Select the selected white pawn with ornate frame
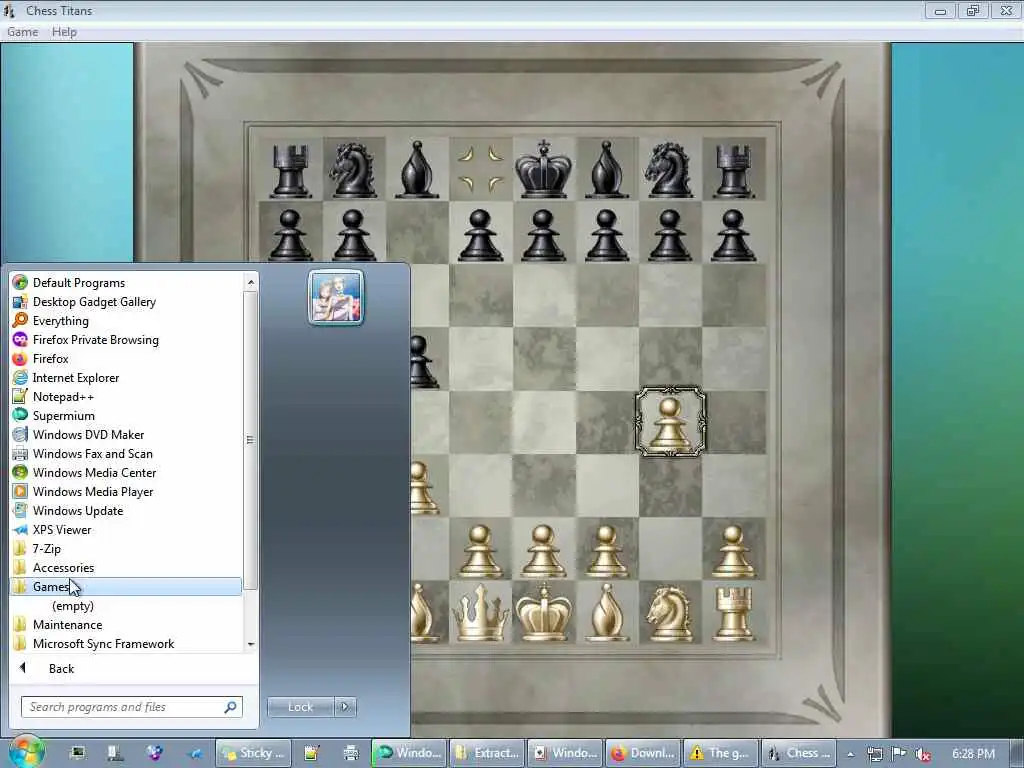 [670, 421]
